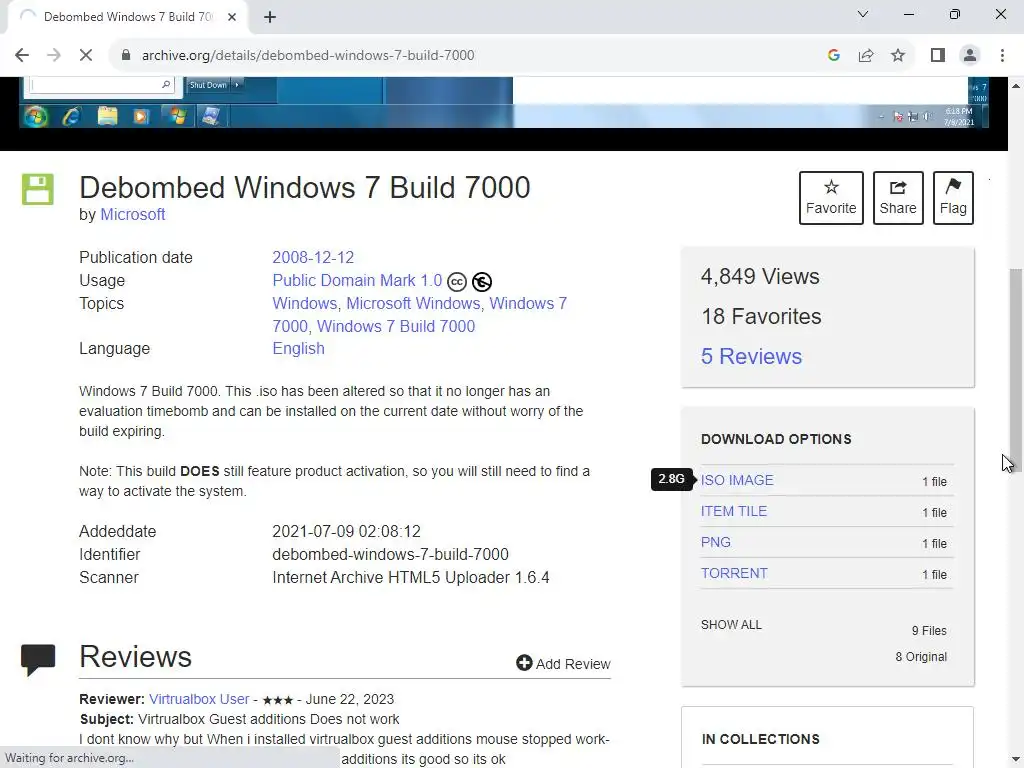Click the 9 Files count text
The image size is (1024, 768).
coord(929,630)
